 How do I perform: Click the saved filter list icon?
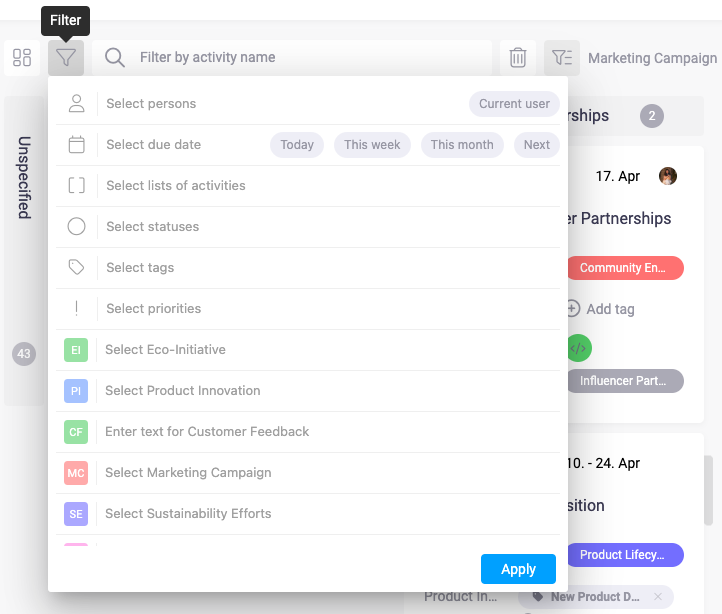(562, 58)
